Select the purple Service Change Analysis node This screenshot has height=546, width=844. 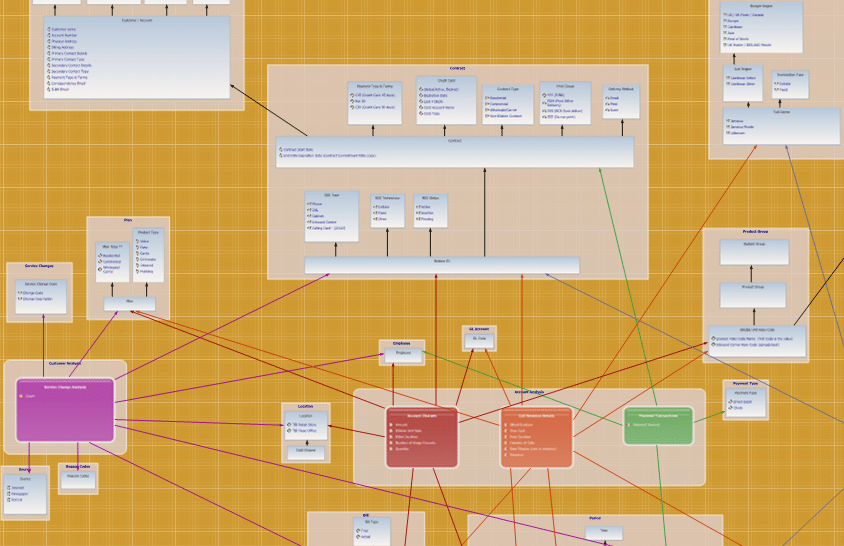pos(65,410)
